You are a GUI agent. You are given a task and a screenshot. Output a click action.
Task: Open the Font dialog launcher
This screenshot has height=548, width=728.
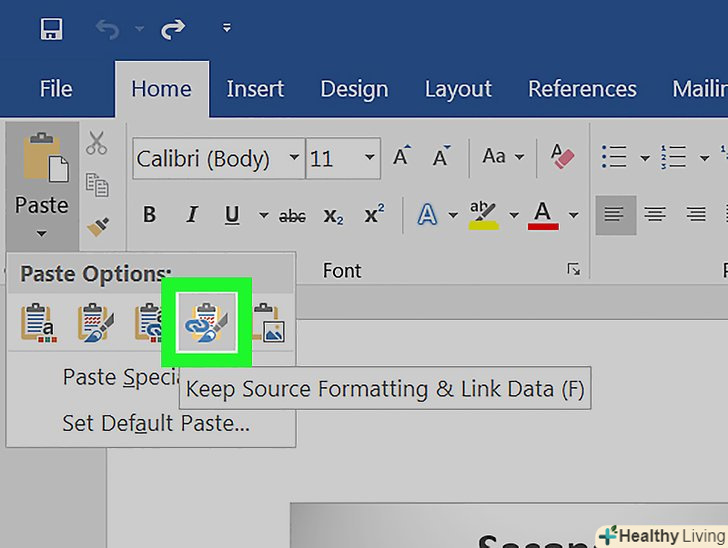(573, 269)
